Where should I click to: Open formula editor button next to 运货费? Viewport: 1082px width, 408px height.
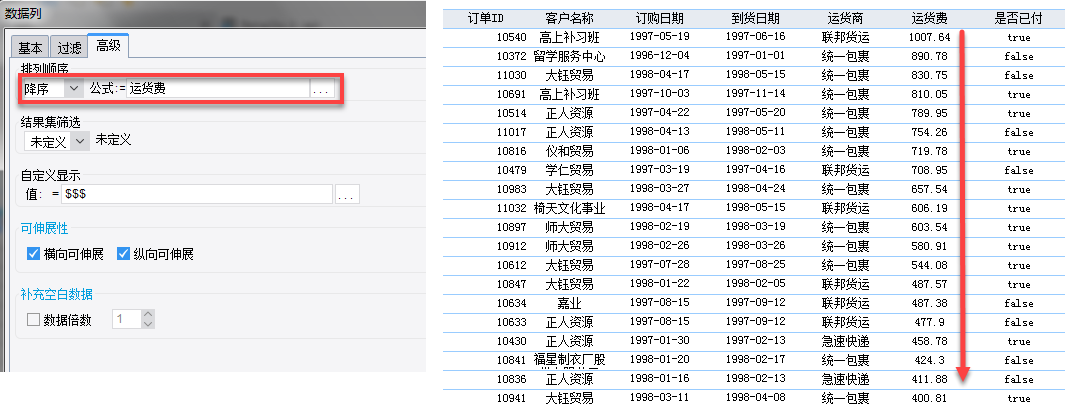click(x=322, y=89)
